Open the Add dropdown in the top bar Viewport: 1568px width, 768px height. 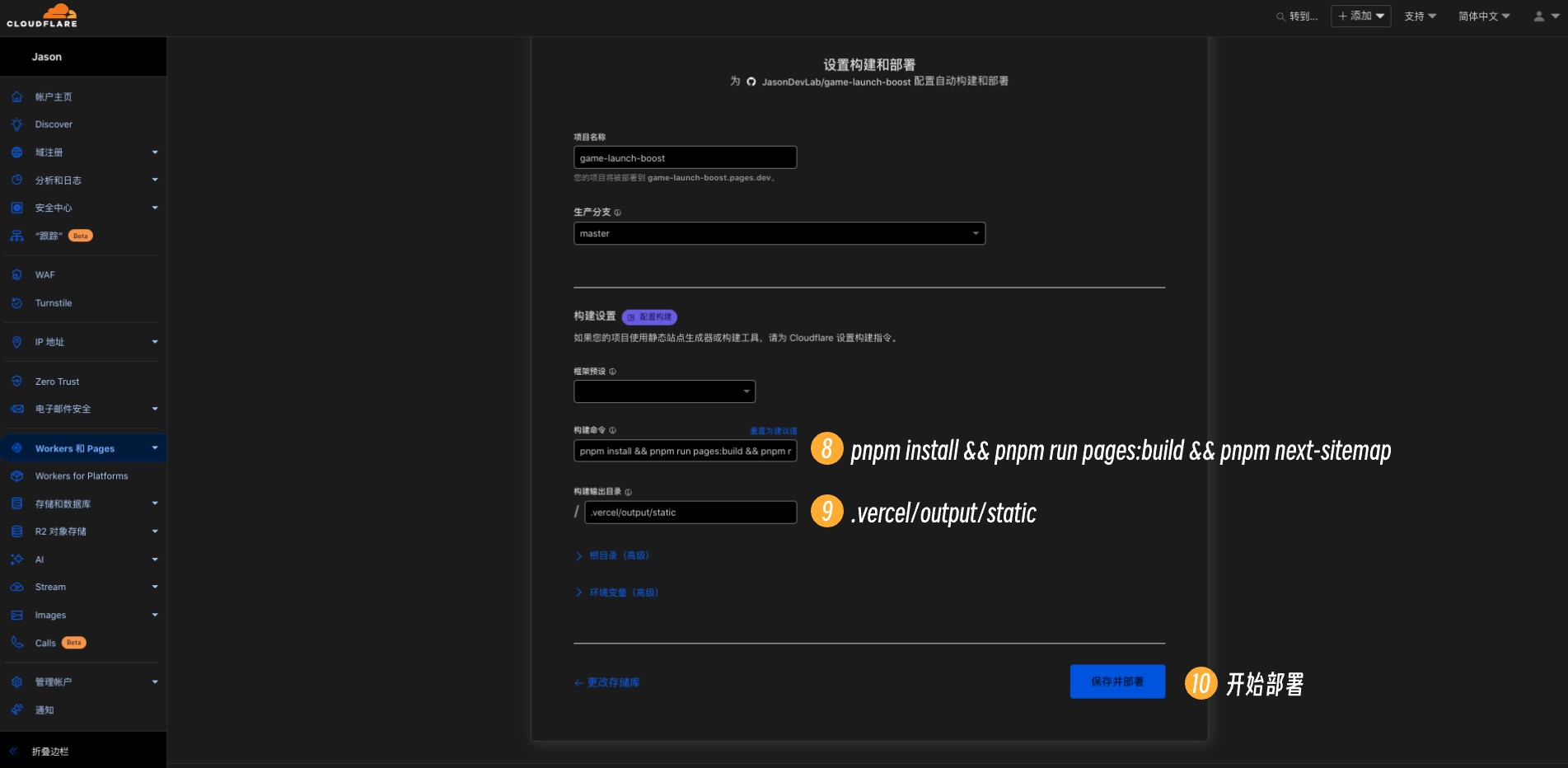[x=1360, y=16]
